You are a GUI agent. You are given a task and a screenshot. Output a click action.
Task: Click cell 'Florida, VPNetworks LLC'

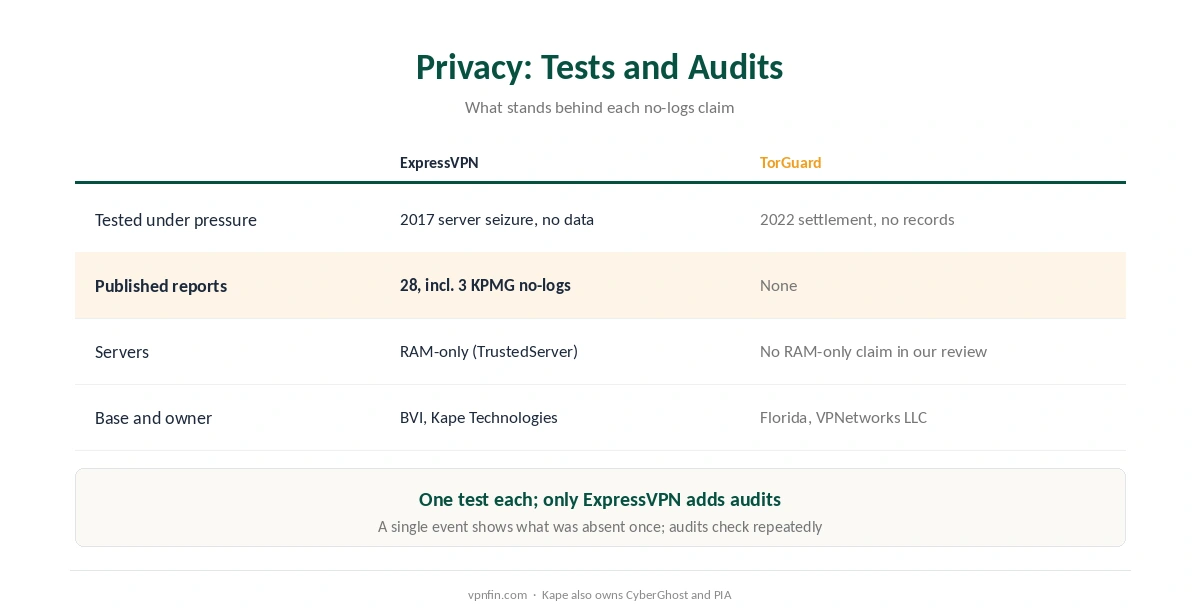point(843,417)
